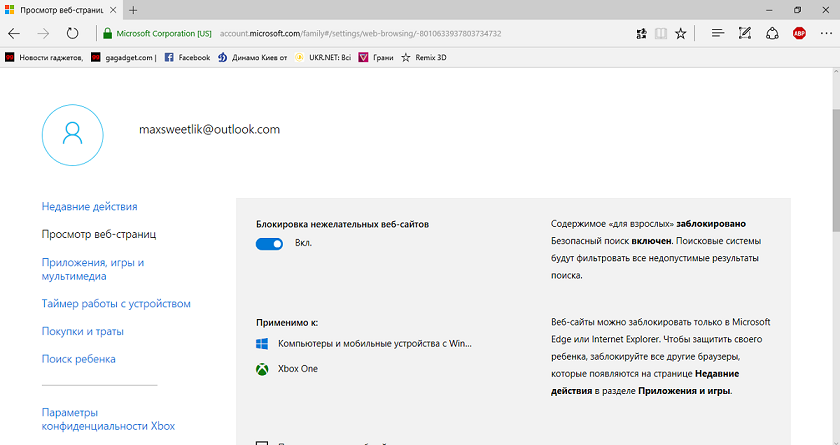The width and height of the screenshot is (840, 445).
Task: Reload the page with refresh icon
Action: click(72, 34)
